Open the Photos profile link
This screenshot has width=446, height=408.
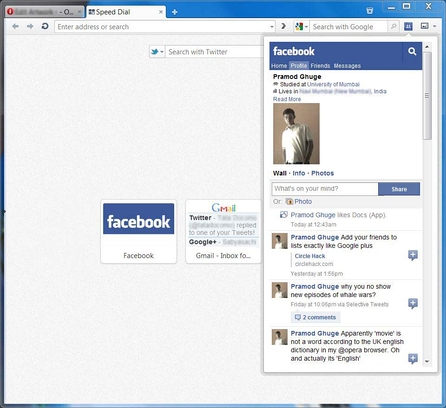click(x=322, y=173)
